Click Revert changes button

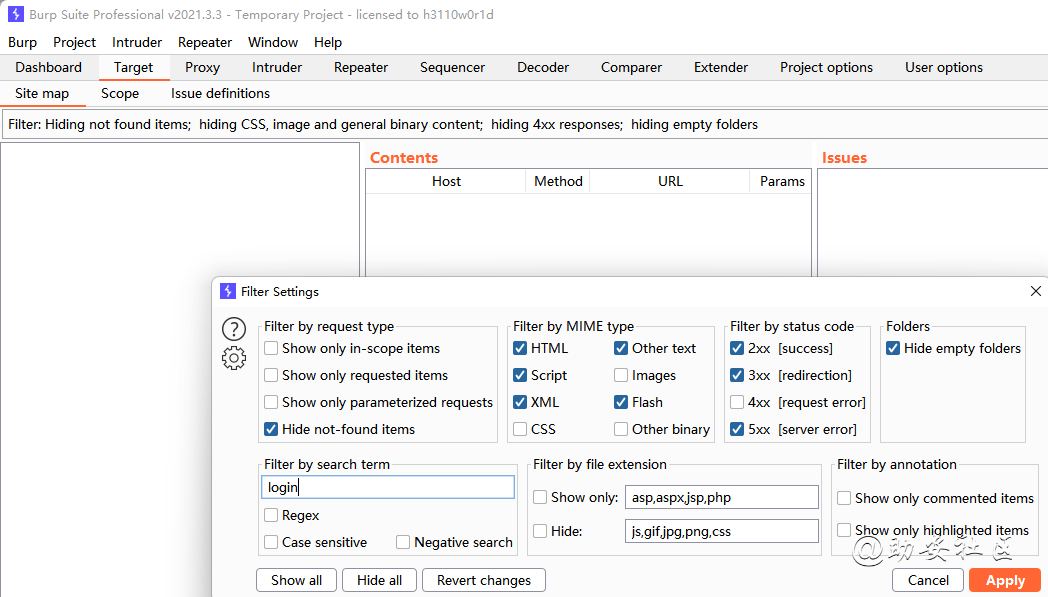[x=484, y=580]
